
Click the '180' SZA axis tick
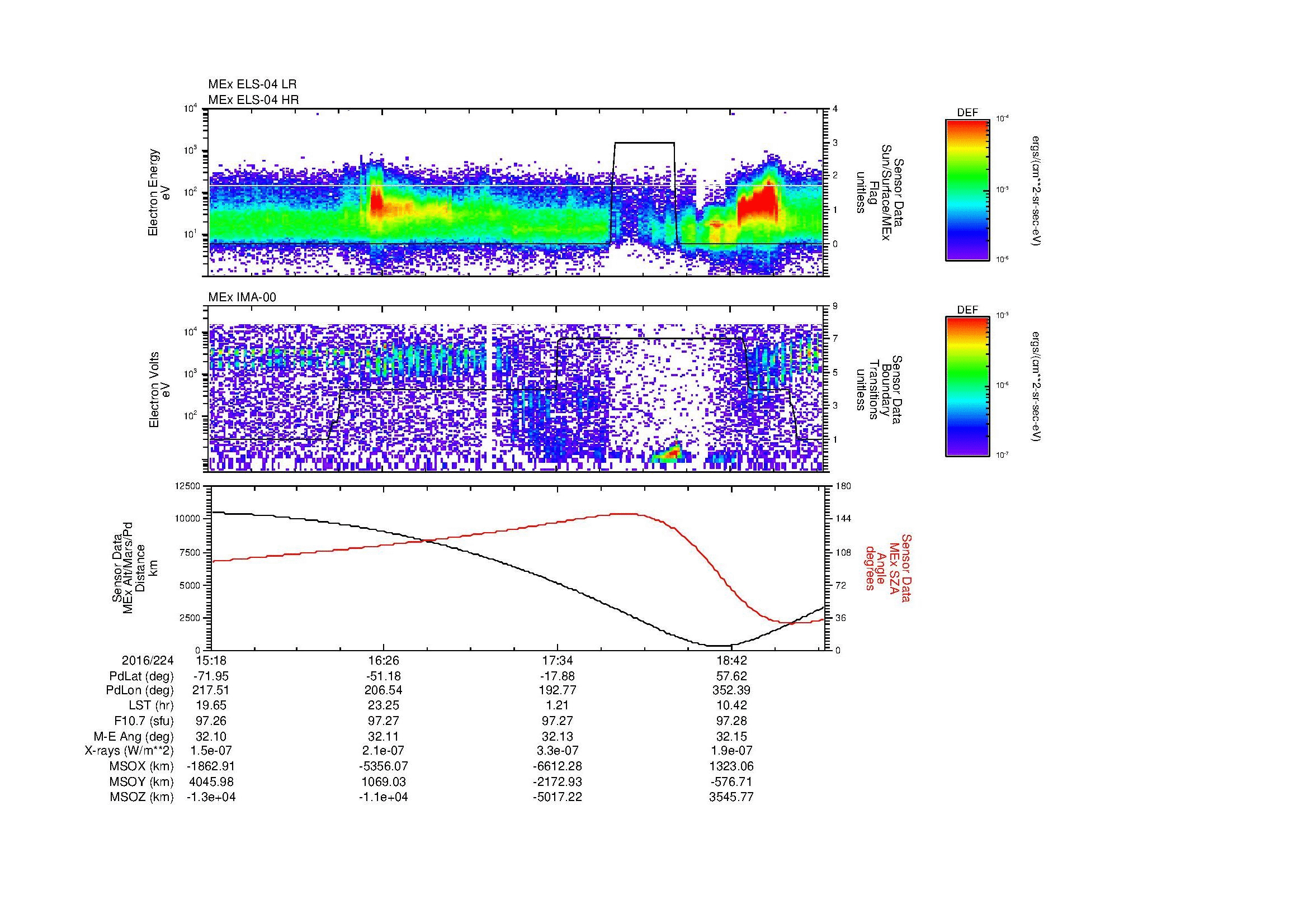coord(843,486)
